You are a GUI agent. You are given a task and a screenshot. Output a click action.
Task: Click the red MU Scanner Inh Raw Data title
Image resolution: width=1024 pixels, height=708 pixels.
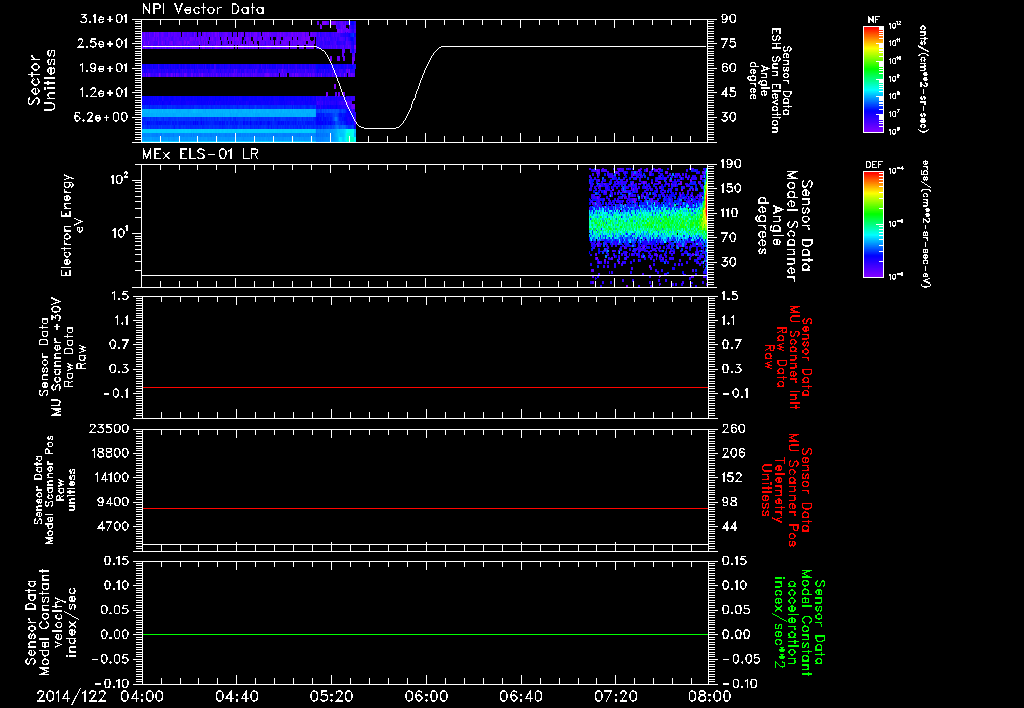[x=788, y=357]
